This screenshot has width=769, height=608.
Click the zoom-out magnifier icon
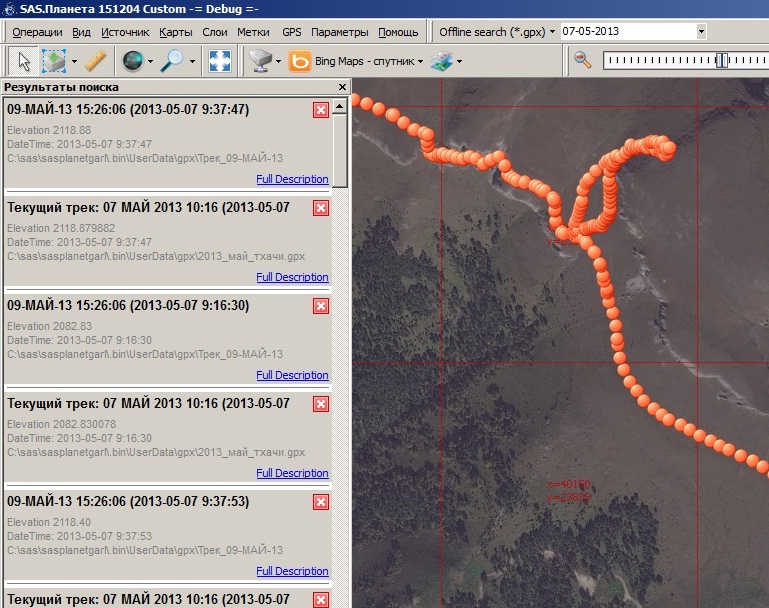583,61
